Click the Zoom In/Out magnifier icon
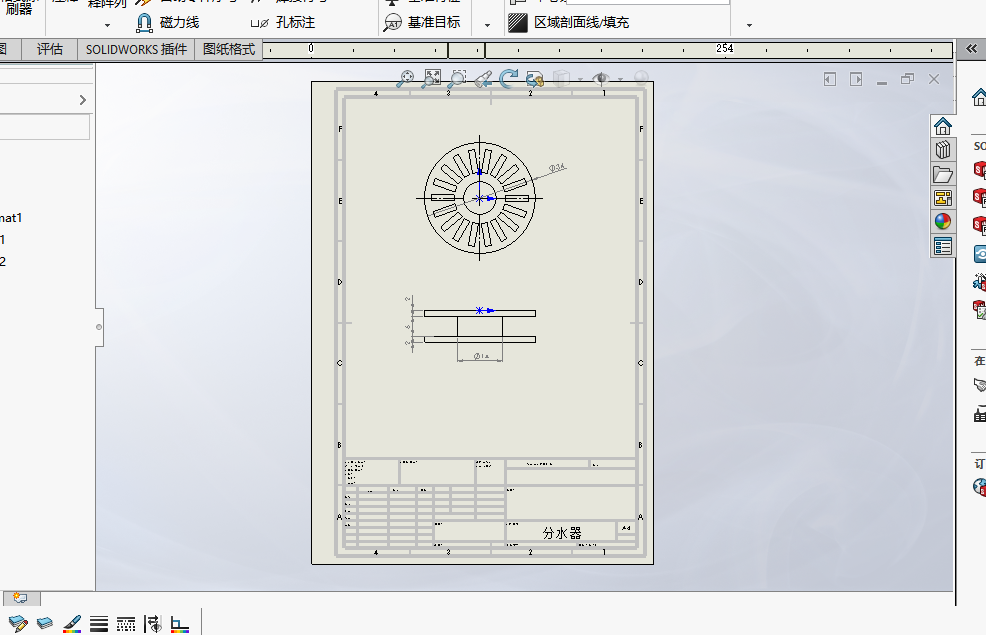Viewport: 986px width, 635px height. click(x=406, y=78)
